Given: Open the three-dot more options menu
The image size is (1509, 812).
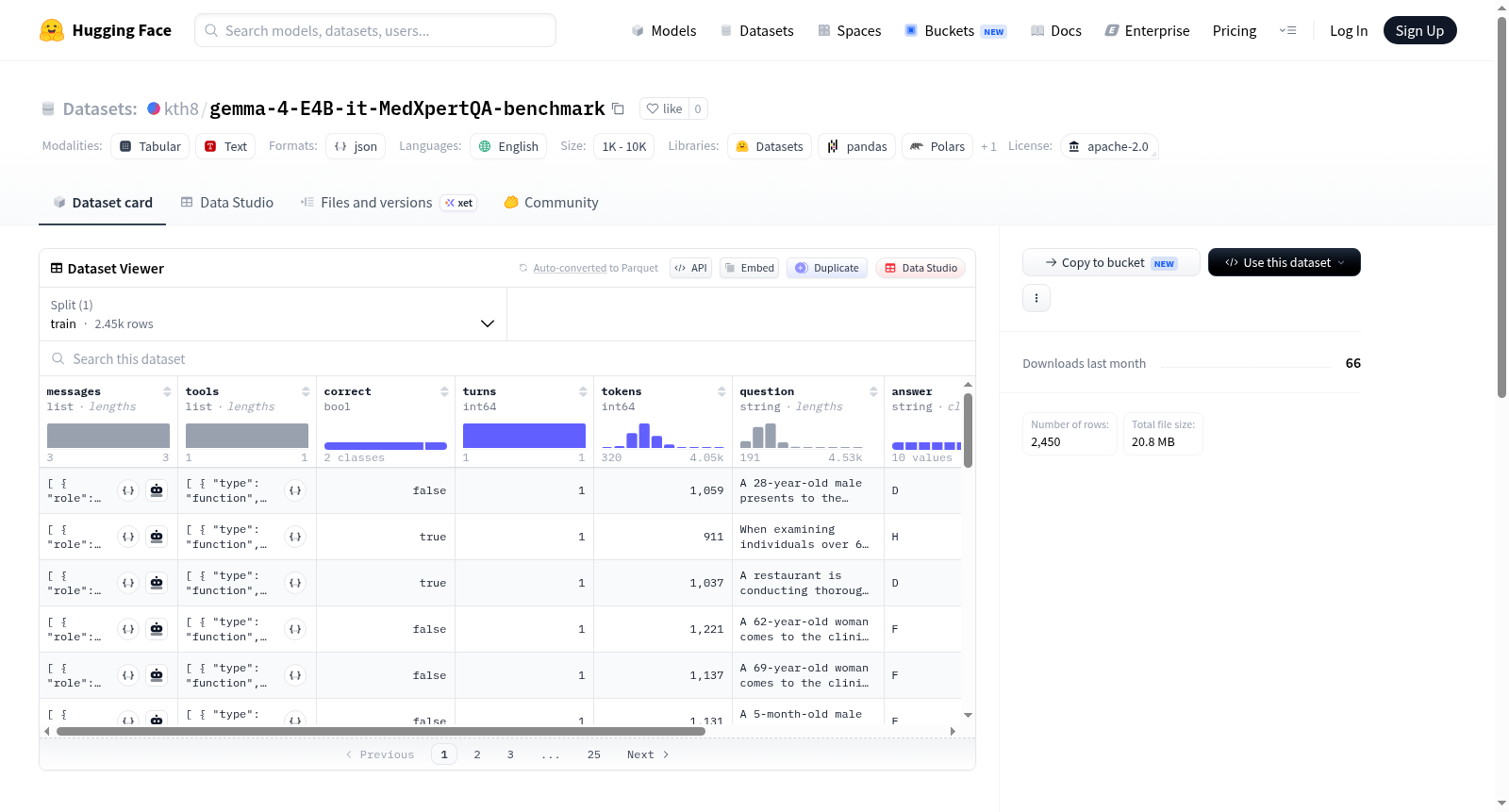Looking at the screenshot, I should point(1036,298).
